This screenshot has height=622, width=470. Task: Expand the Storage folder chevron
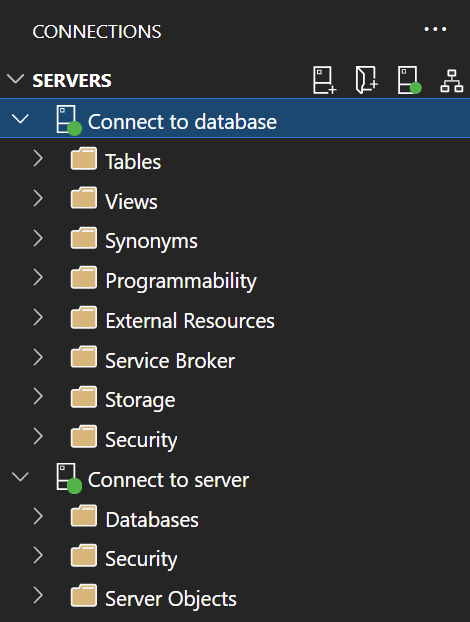tap(38, 397)
